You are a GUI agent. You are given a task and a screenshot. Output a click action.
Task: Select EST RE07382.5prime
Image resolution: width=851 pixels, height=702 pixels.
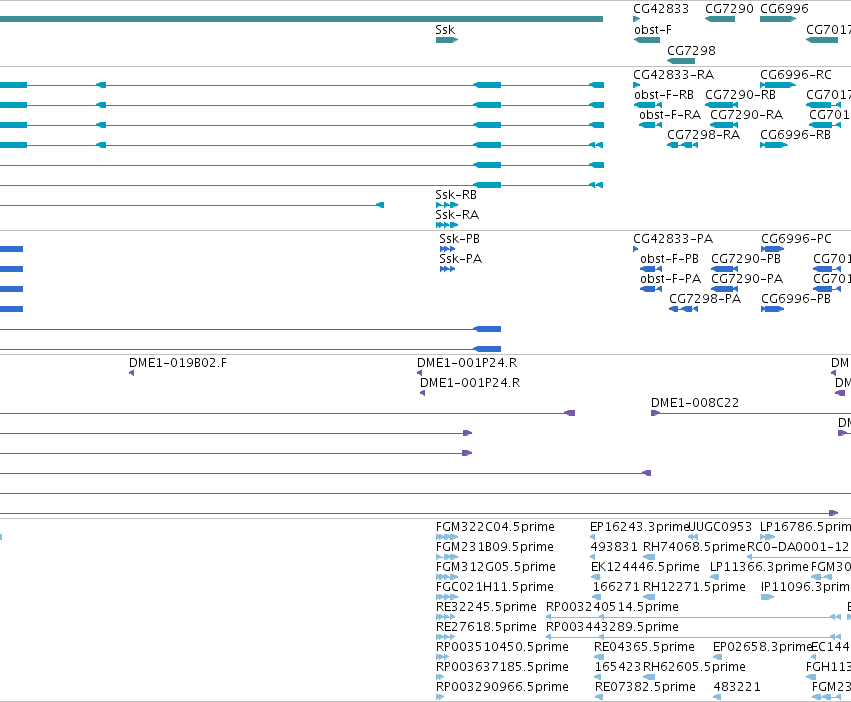tap(645, 687)
